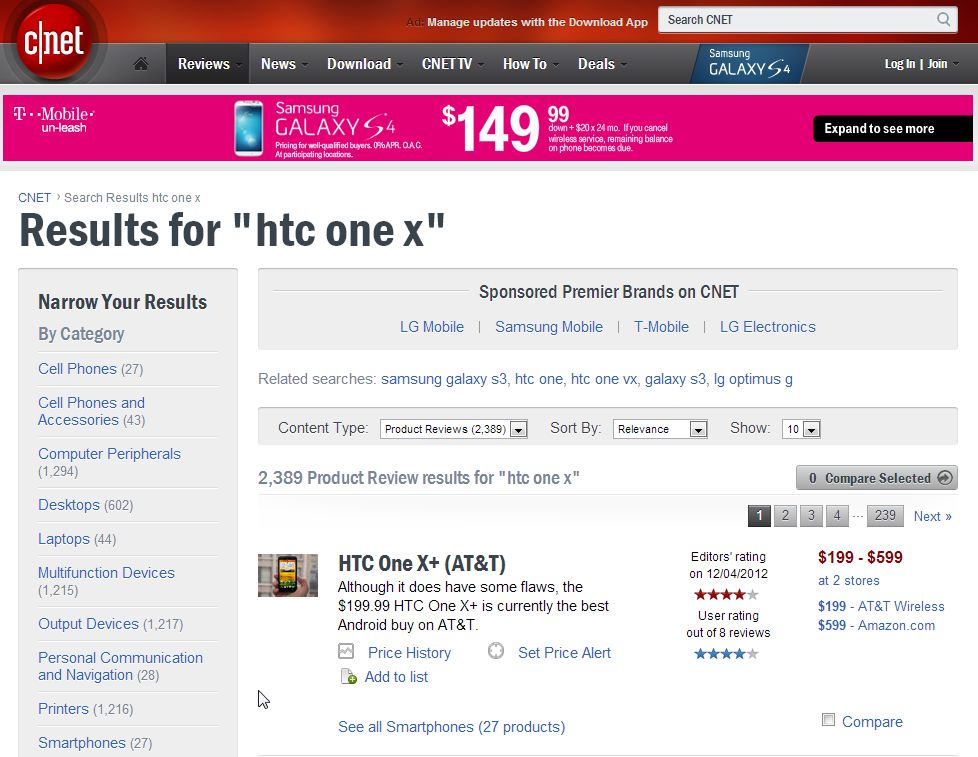Click the Price History link
This screenshot has width=978, height=757.
pyautogui.click(x=409, y=652)
